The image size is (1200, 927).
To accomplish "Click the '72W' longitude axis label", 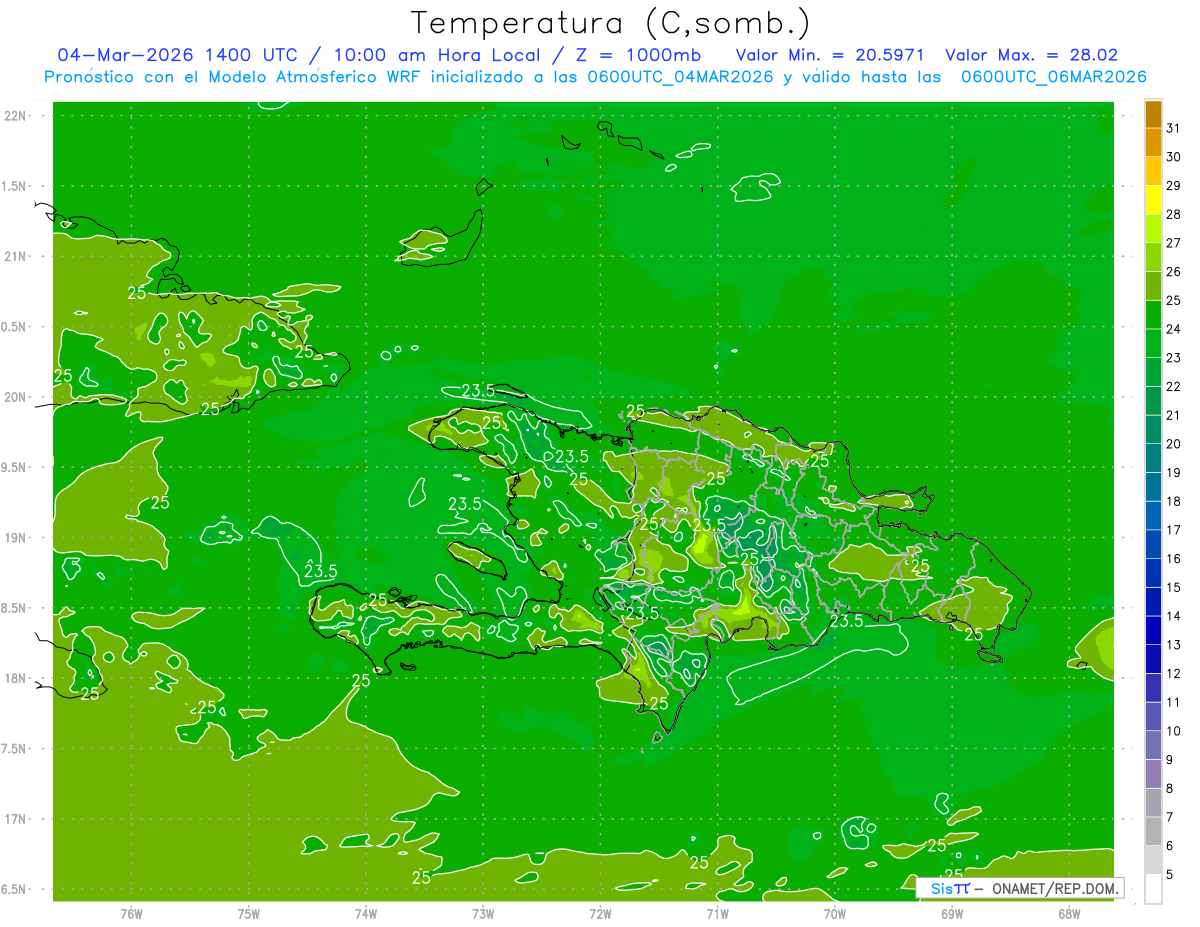I will pyautogui.click(x=600, y=913).
